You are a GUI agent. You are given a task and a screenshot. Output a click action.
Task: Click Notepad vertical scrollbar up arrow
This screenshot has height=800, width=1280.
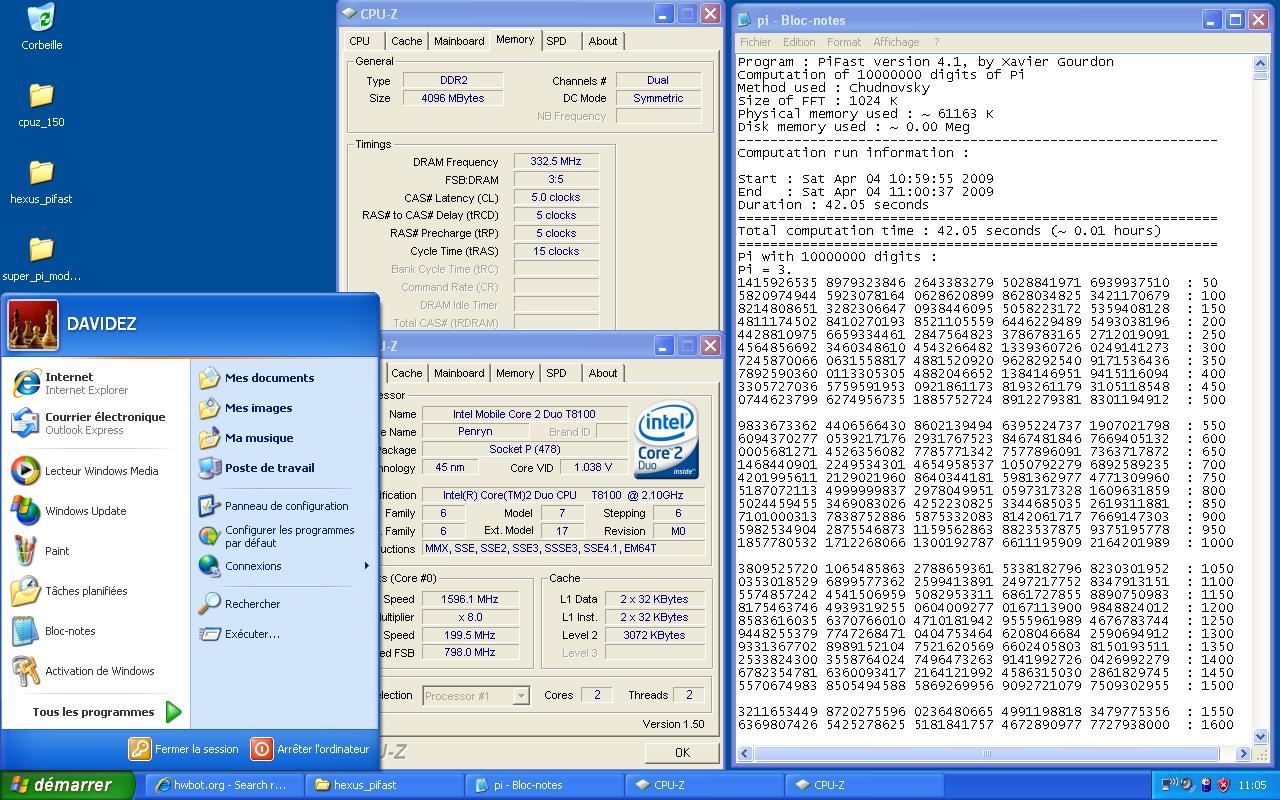pos(1261,63)
